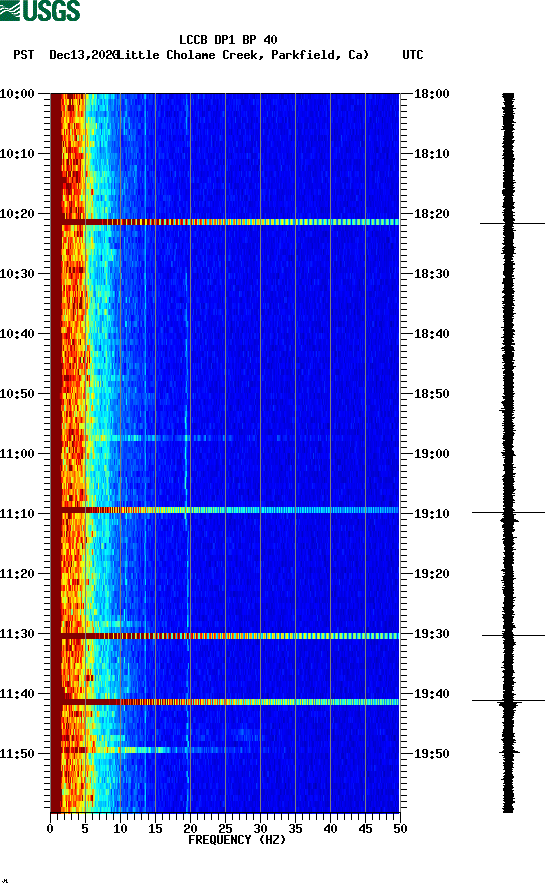This screenshot has height=892, width=552.
Task: Click the '10:30' PST time label
Action: 17,274
